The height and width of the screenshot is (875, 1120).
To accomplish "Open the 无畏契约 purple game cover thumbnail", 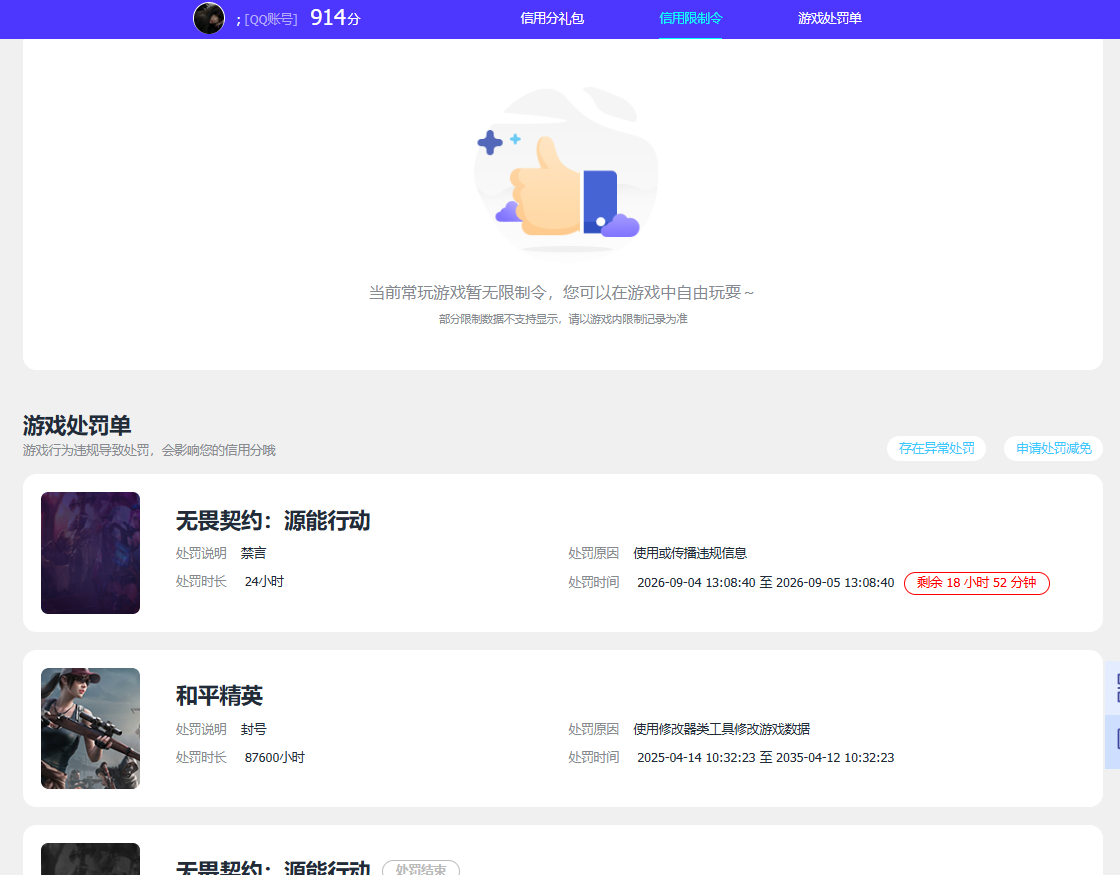I will pyautogui.click(x=91, y=553).
